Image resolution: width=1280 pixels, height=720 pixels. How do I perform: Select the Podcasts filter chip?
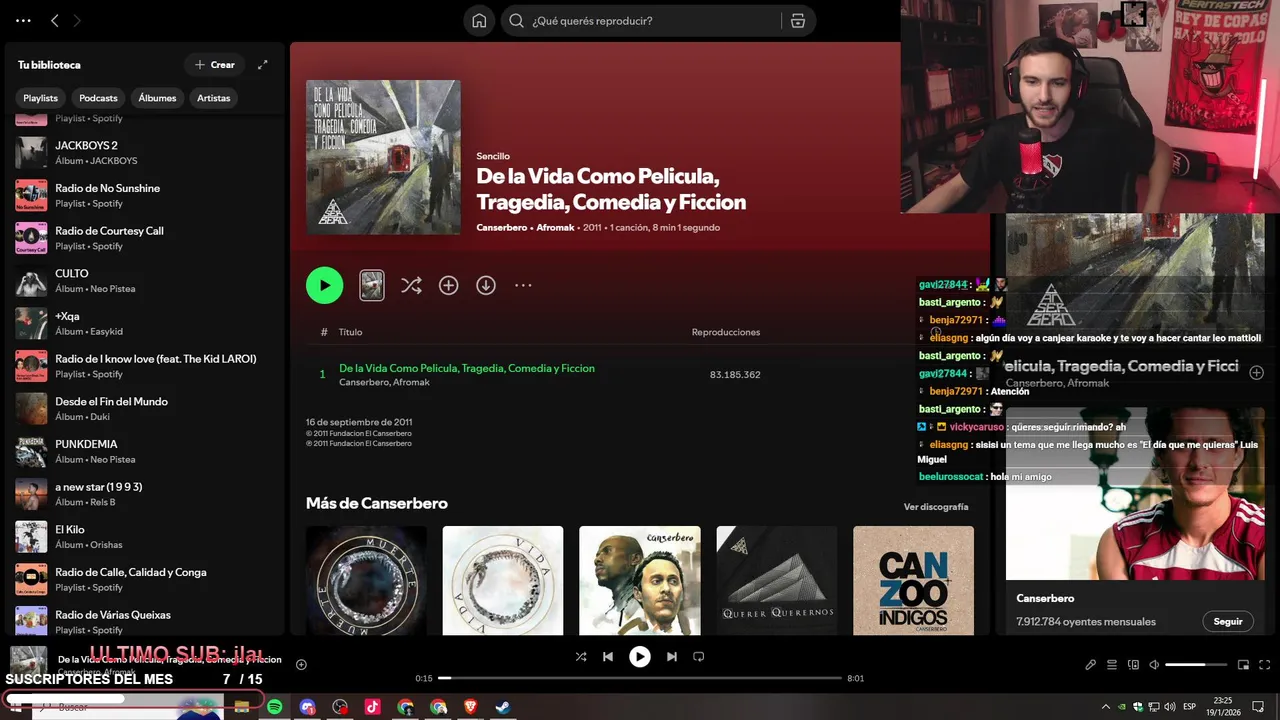point(98,98)
